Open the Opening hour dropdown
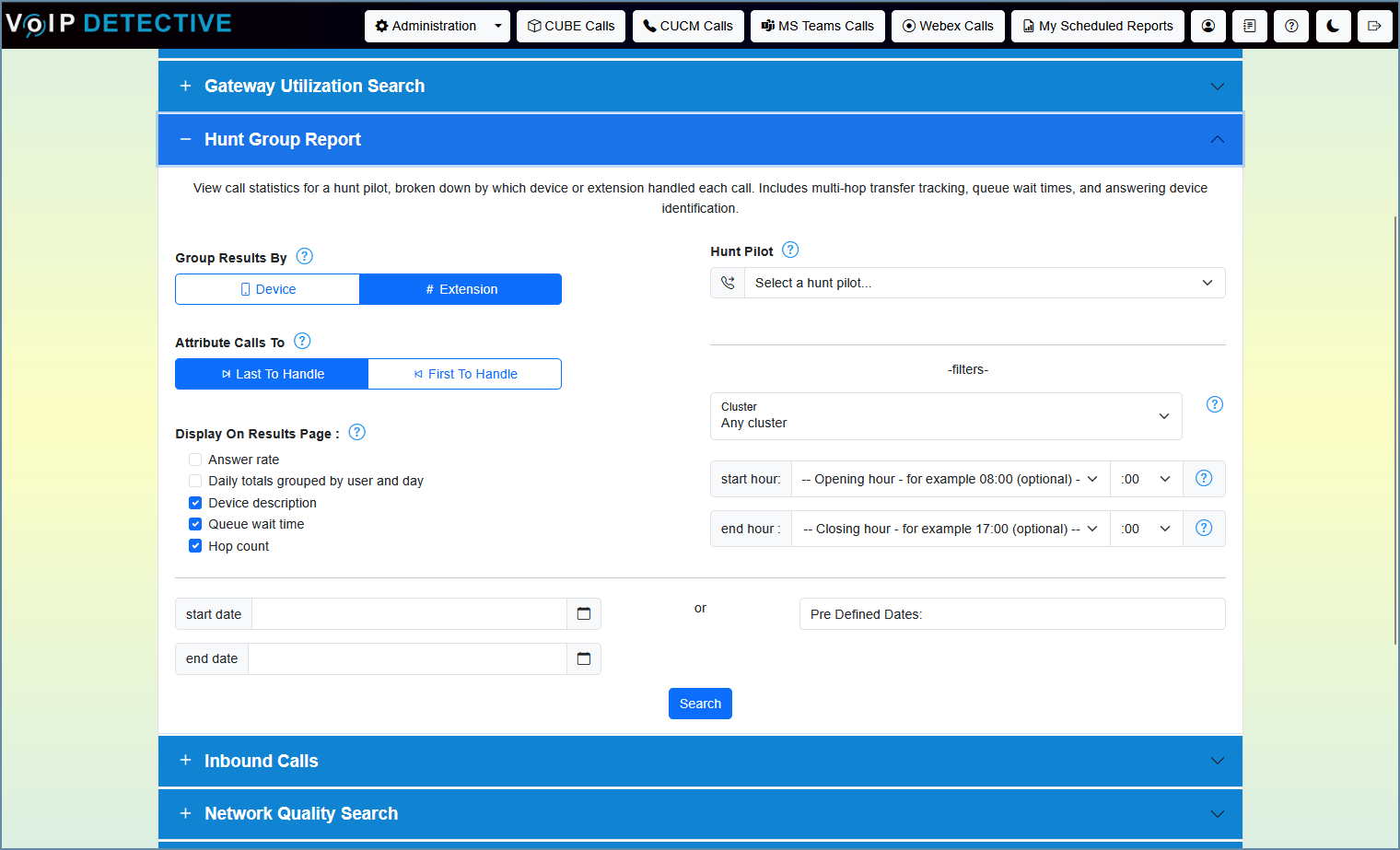Viewport: 1400px width, 850px height. (x=951, y=479)
